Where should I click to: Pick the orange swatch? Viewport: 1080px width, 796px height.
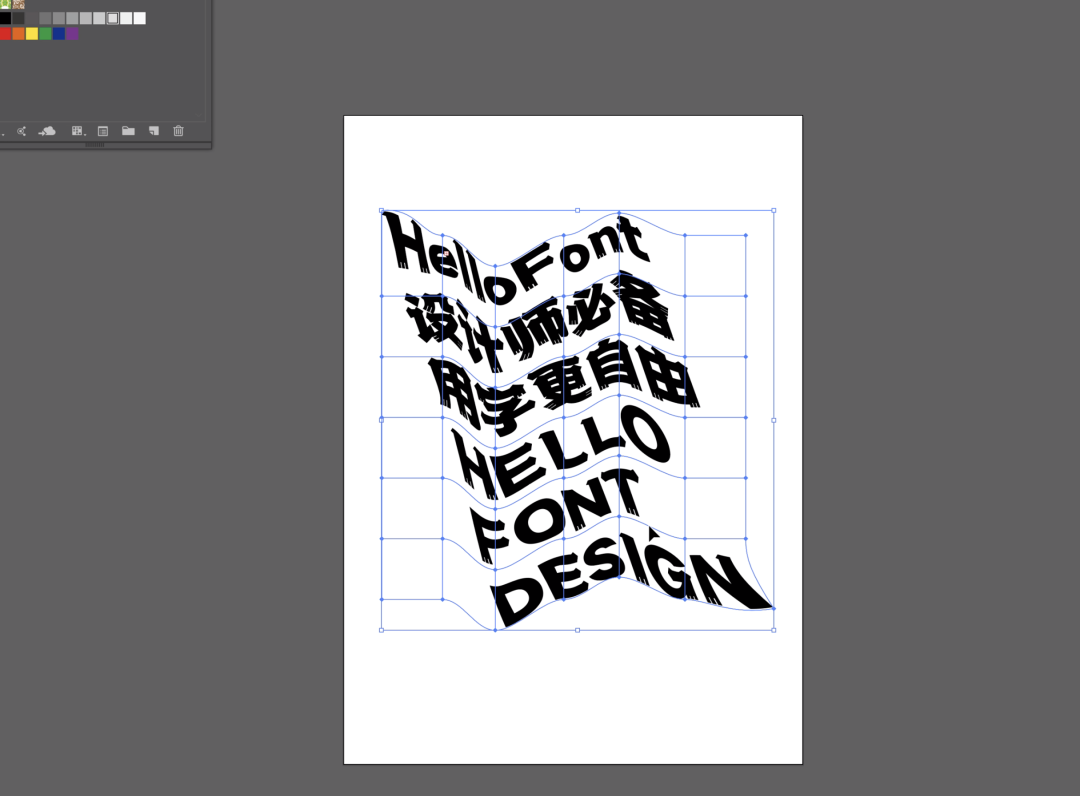(x=18, y=34)
